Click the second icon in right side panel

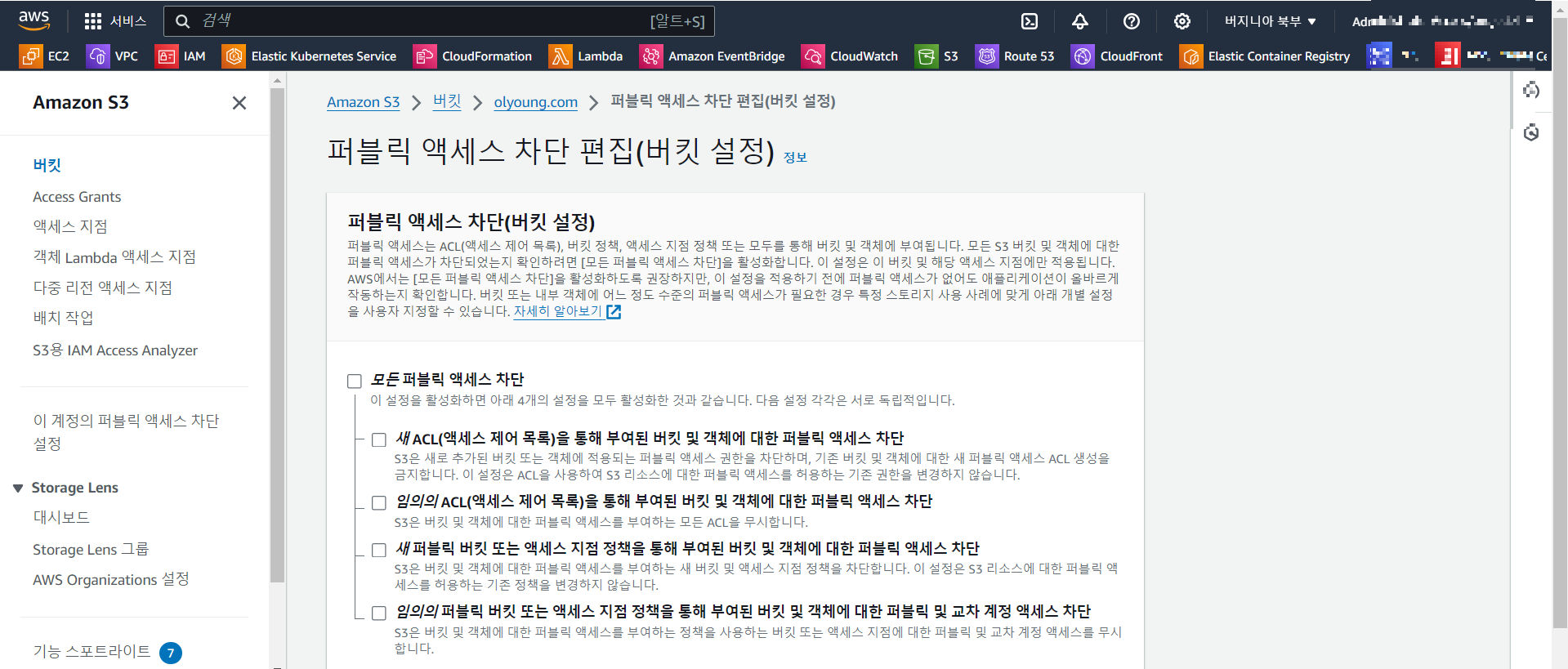[x=1531, y=132]
